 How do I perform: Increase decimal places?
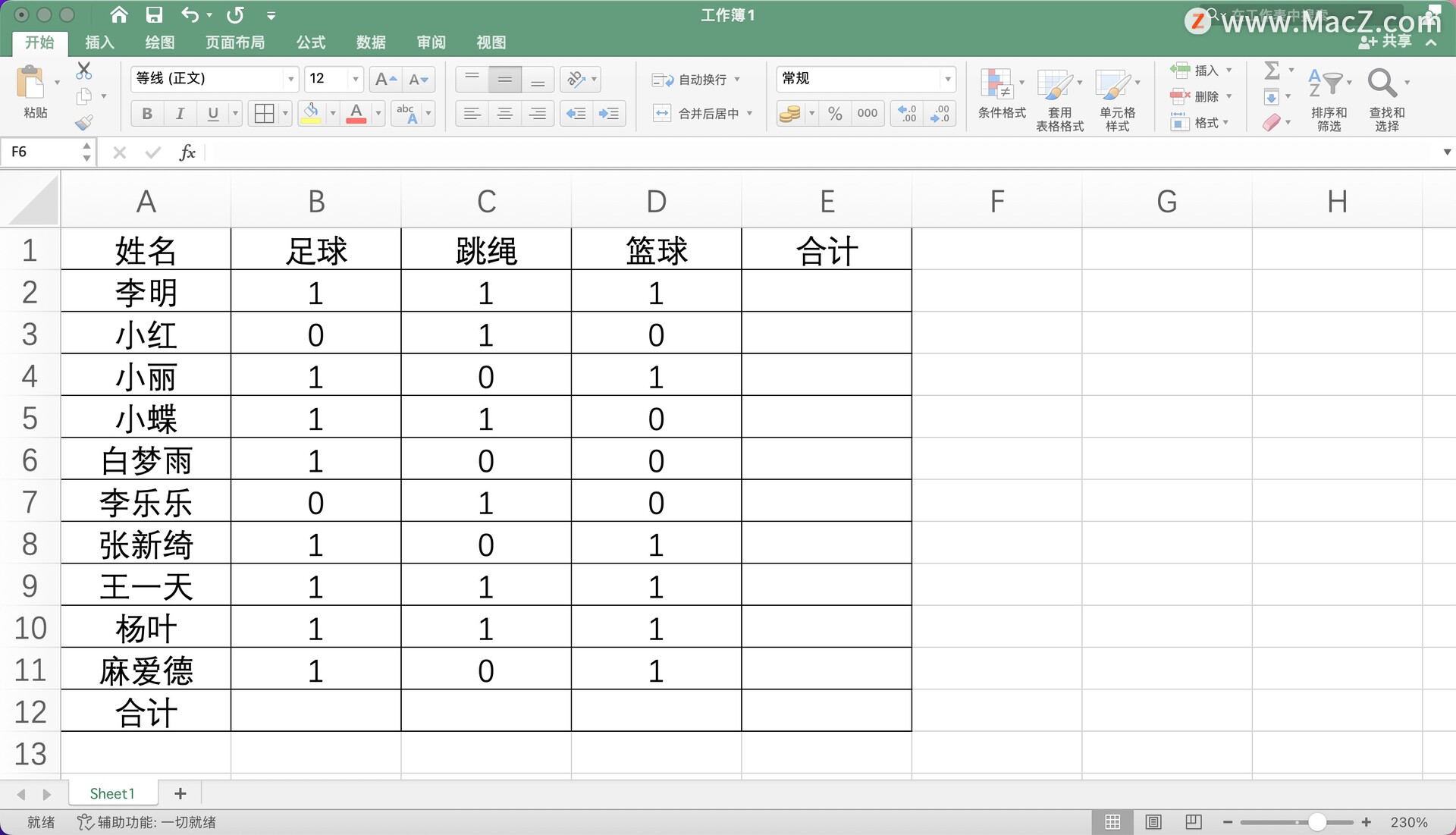[908, 114]
